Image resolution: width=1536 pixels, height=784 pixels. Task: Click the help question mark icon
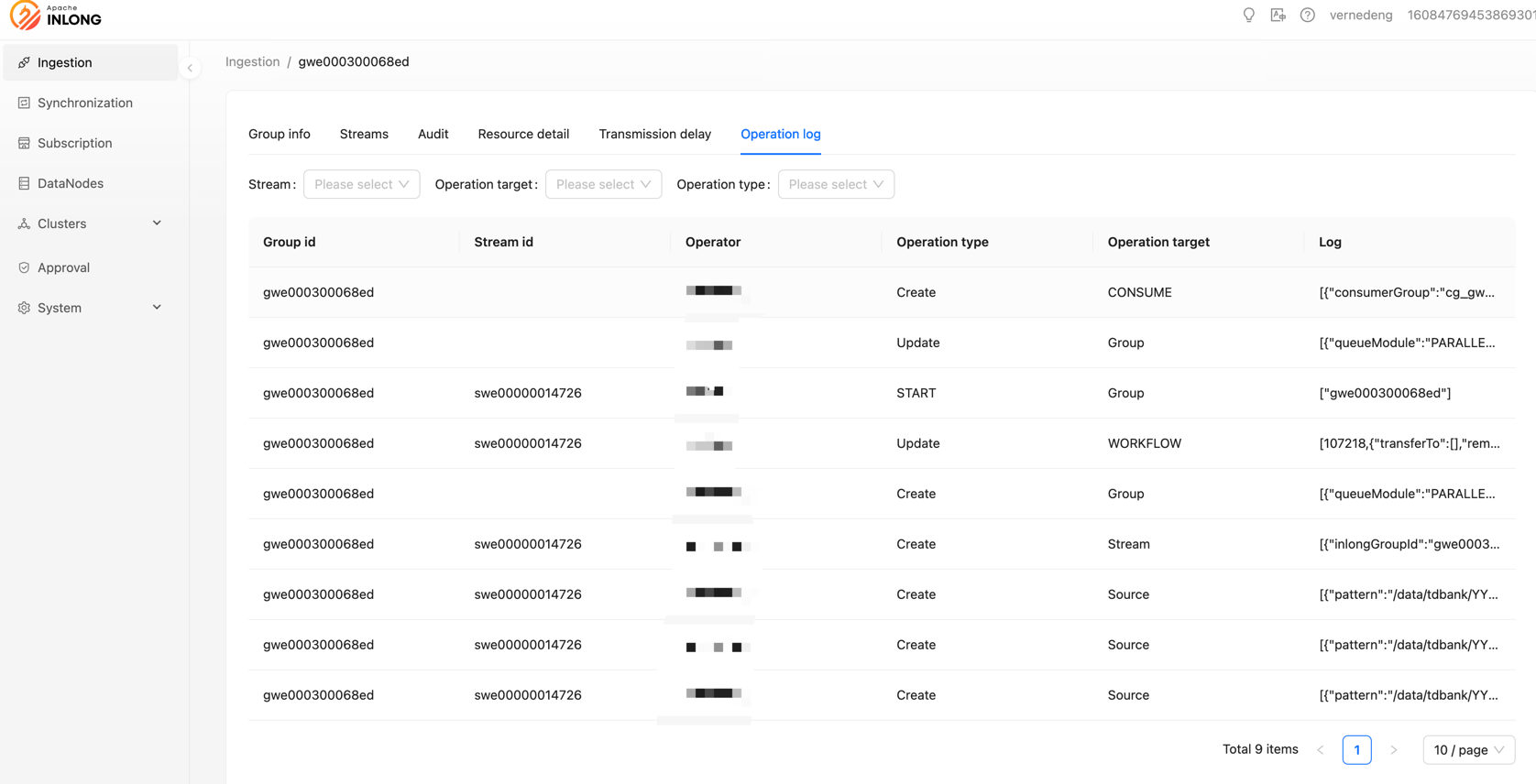click(x=1307, y=16)
